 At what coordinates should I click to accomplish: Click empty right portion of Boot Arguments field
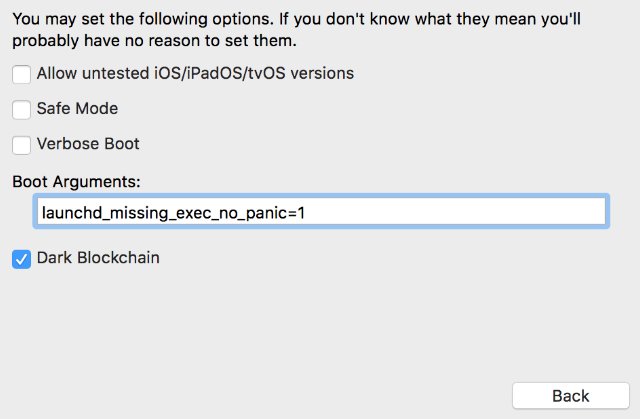[470, 212]
